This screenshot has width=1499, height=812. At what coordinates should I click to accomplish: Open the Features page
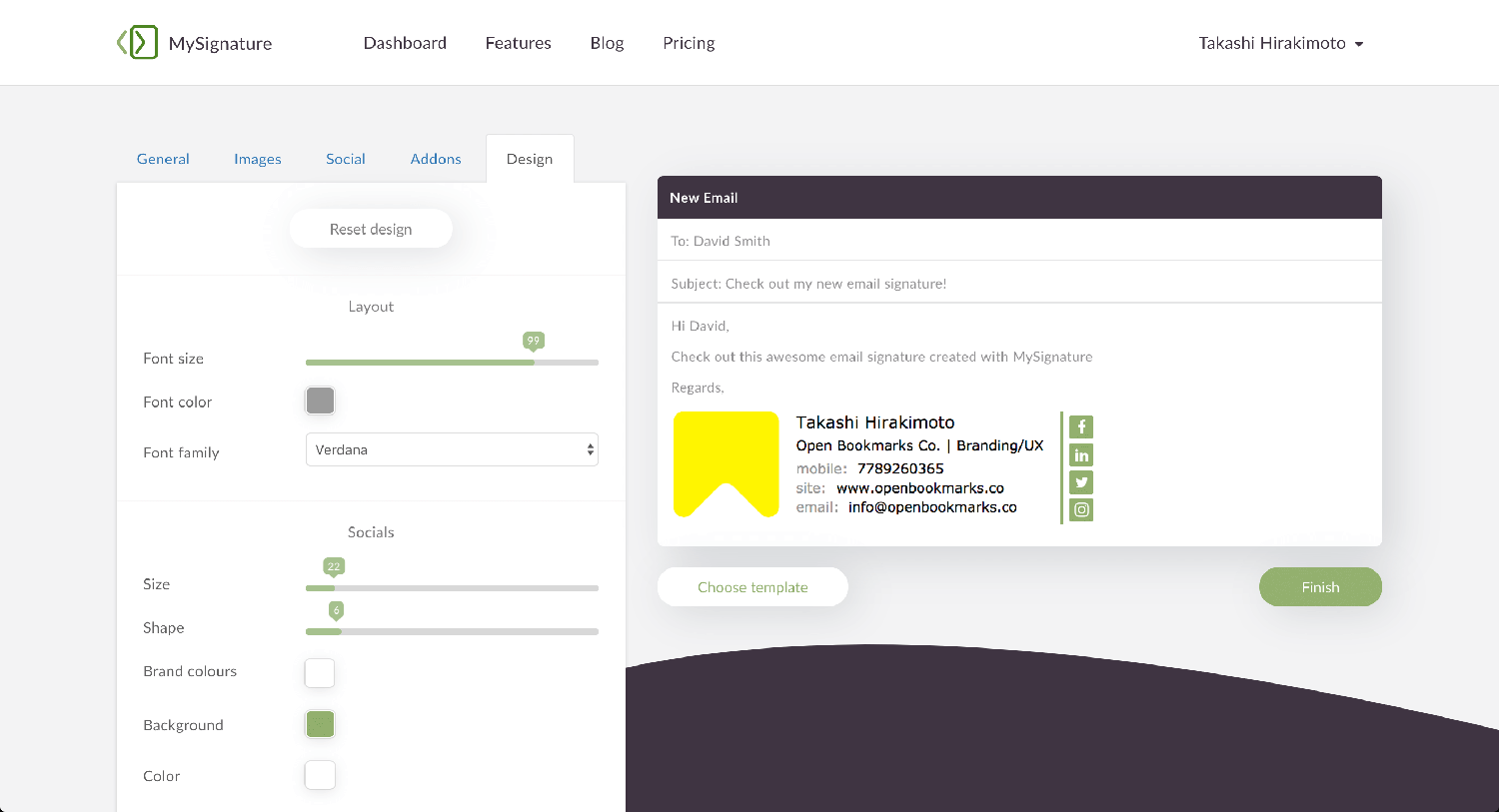tap(518, 43)
